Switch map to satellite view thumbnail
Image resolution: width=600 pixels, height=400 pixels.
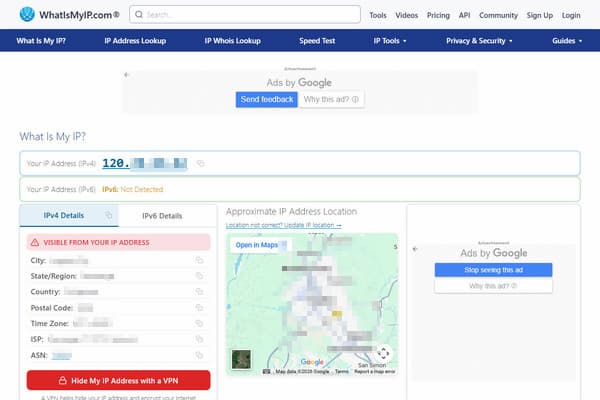coord(241,359)
